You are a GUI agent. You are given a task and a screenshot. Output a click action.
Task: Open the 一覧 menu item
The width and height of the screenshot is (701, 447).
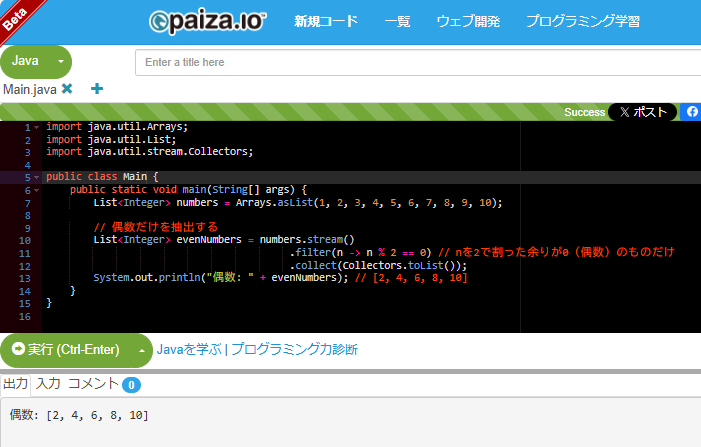[397, 21]
